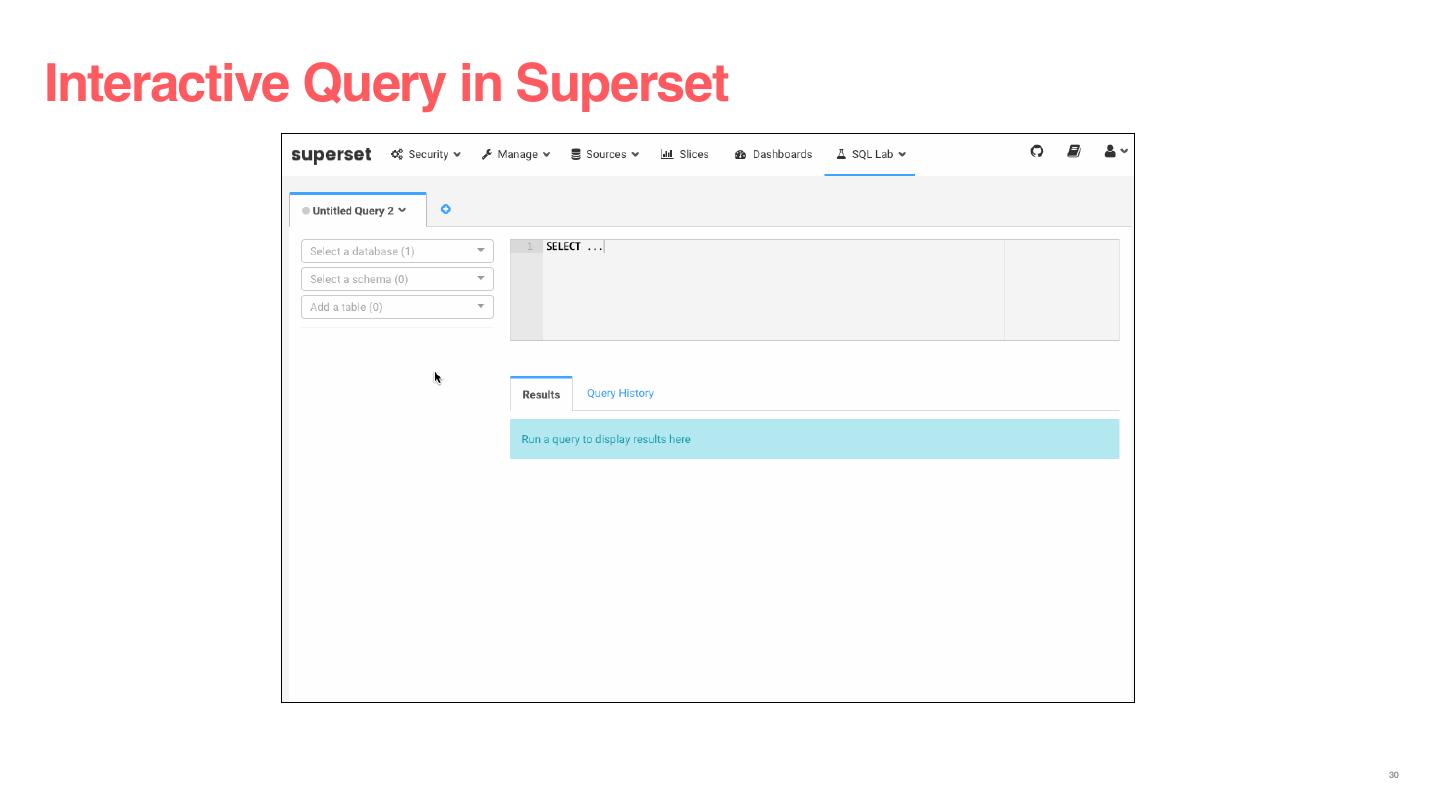Open the Select a schema dropdown
Image resolution: width=1440 pixels, height=810 pixels.
(397, 279)
